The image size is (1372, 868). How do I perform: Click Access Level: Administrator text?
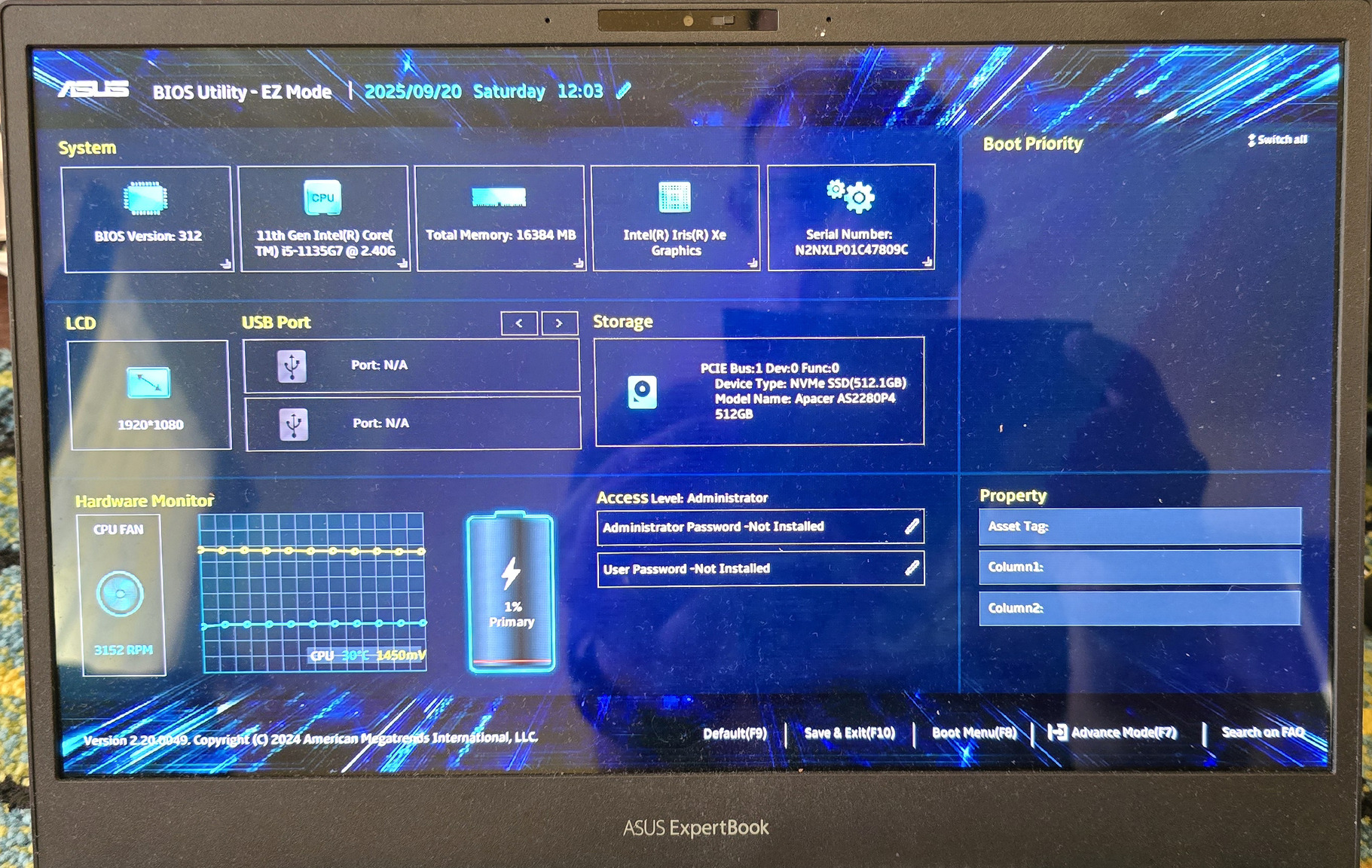682,498
